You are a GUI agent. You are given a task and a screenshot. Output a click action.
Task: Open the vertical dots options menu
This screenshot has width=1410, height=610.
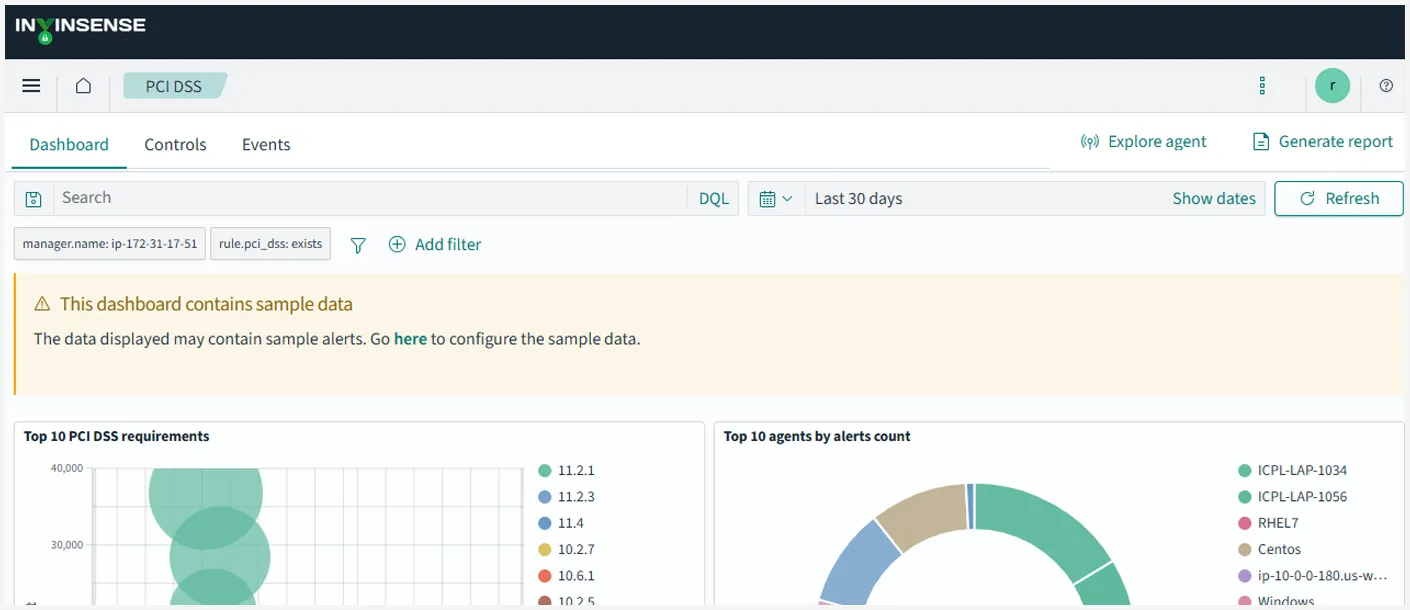click(1263, 86)
